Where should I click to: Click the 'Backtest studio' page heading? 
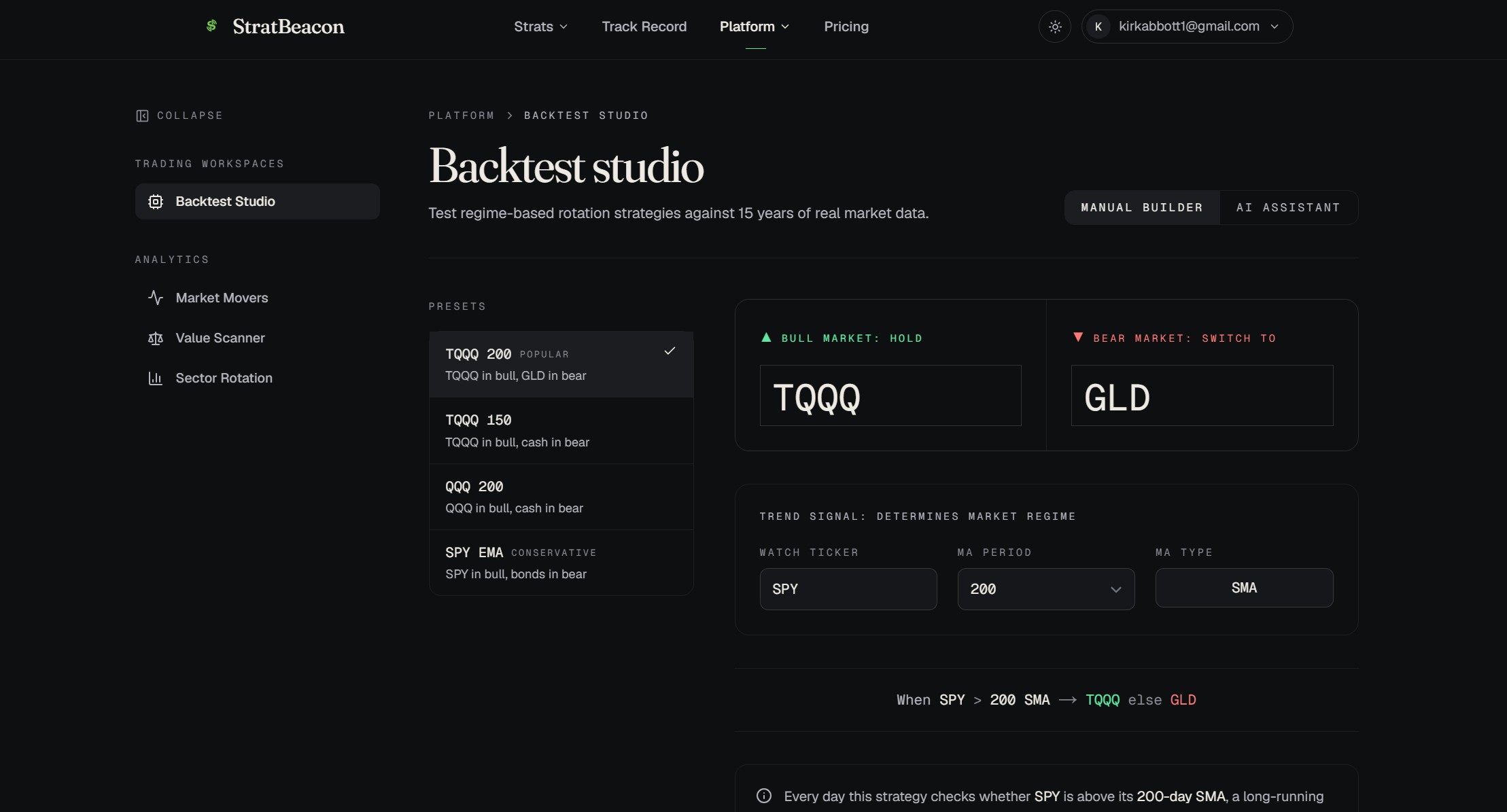point(566,166)
